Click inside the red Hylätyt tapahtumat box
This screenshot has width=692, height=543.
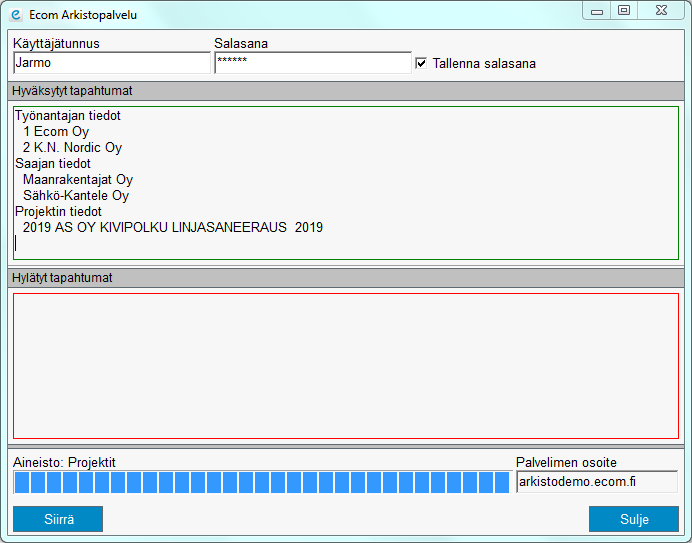pos(346,366)
